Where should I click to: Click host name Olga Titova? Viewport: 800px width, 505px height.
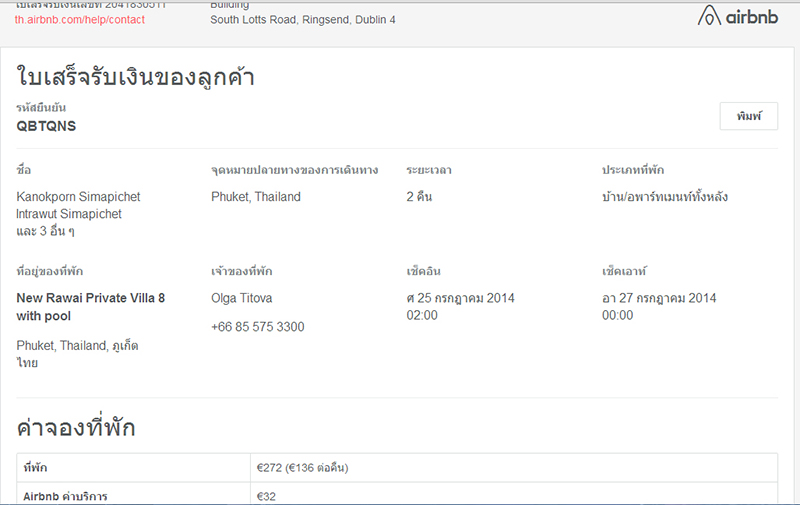click(x=241, y=298)
